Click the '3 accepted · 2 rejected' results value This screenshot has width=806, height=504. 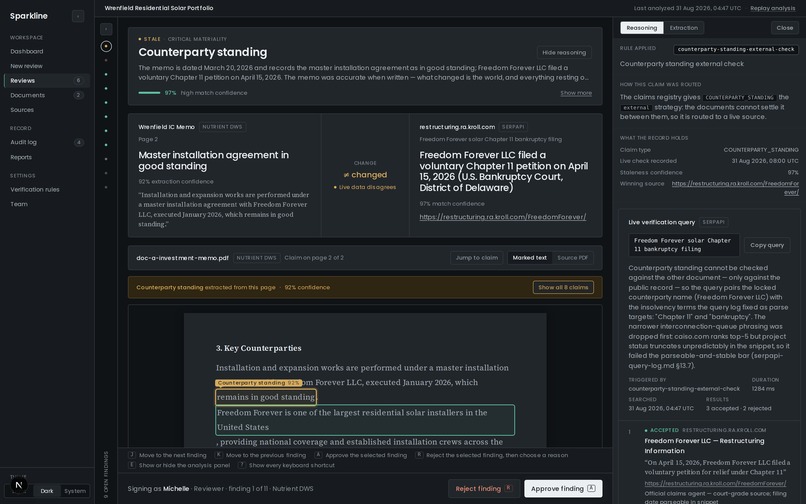[x=739, y=409]
